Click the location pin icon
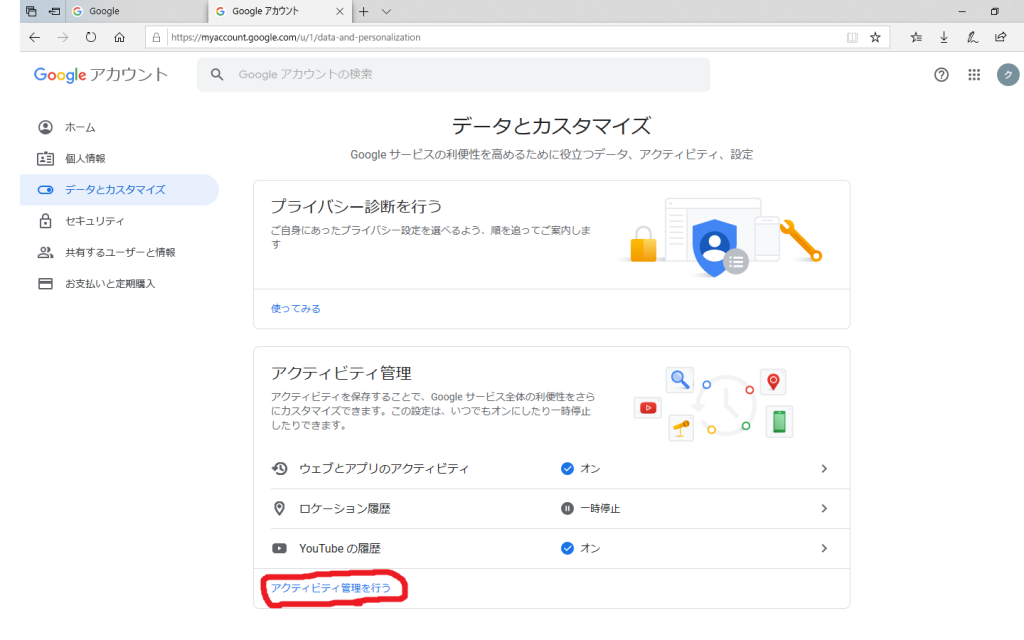The height and width of the screenshot is (640, 1024). (x=280, y=509)
